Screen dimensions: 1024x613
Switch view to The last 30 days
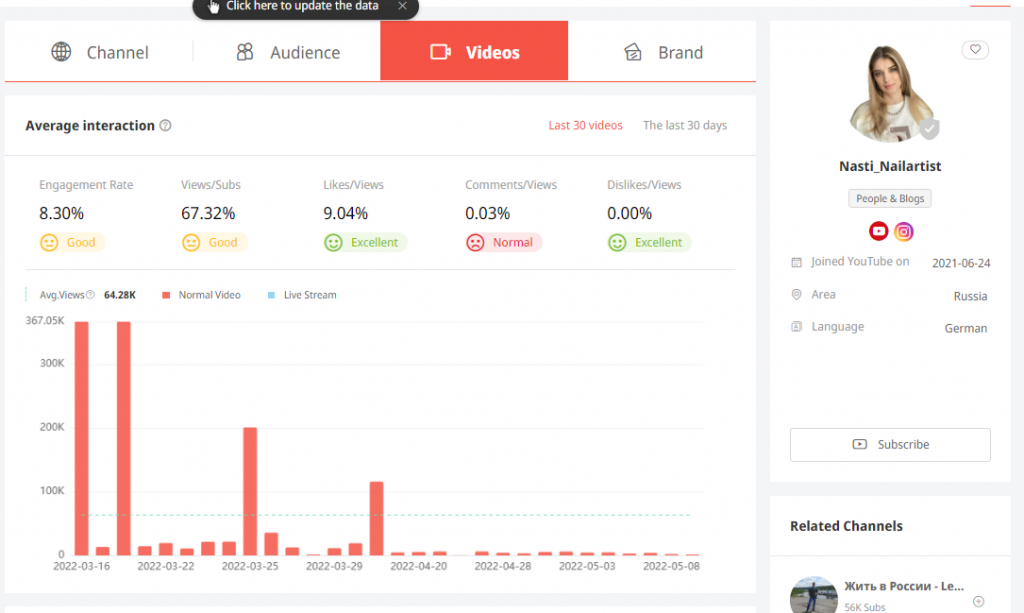684,125
